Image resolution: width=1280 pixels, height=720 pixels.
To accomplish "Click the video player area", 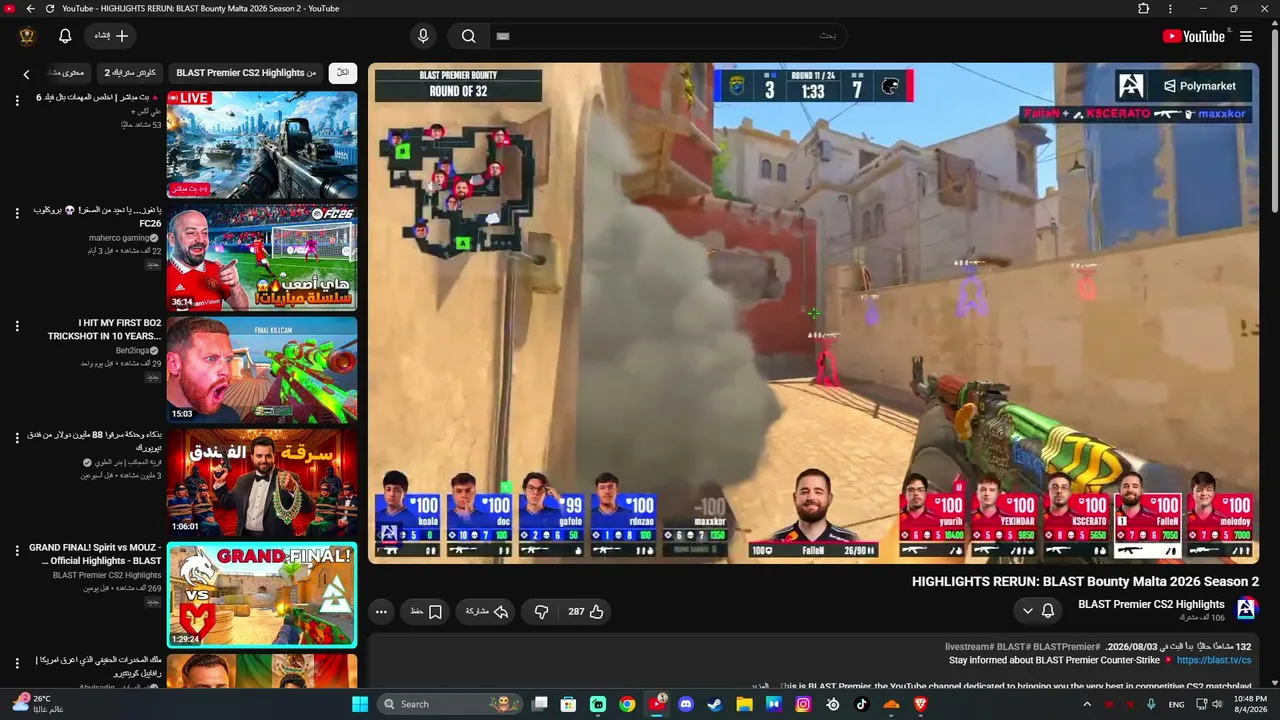I will 813,313.
